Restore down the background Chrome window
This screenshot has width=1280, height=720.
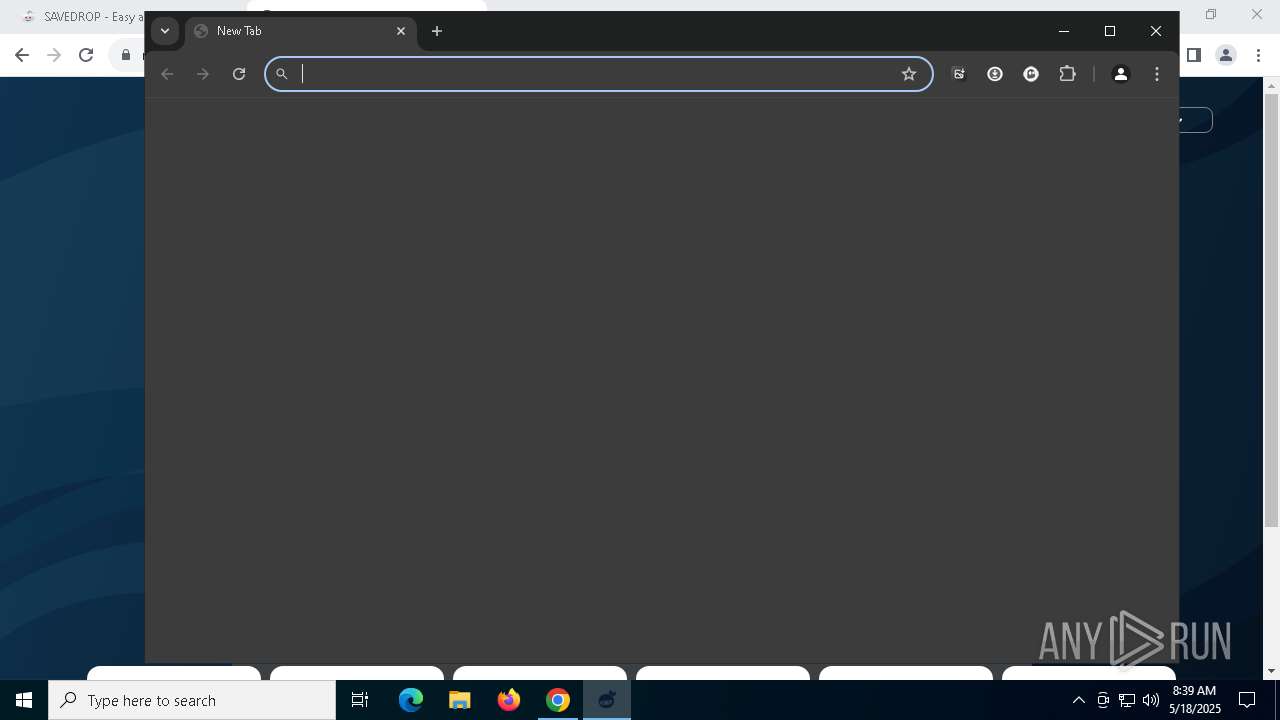1211,14
